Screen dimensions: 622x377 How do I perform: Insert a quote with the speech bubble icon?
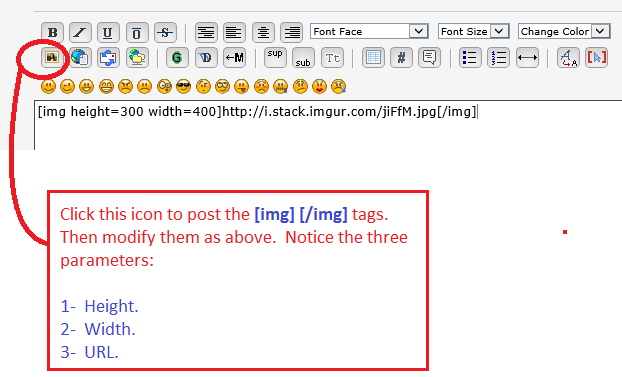point(429,58)
